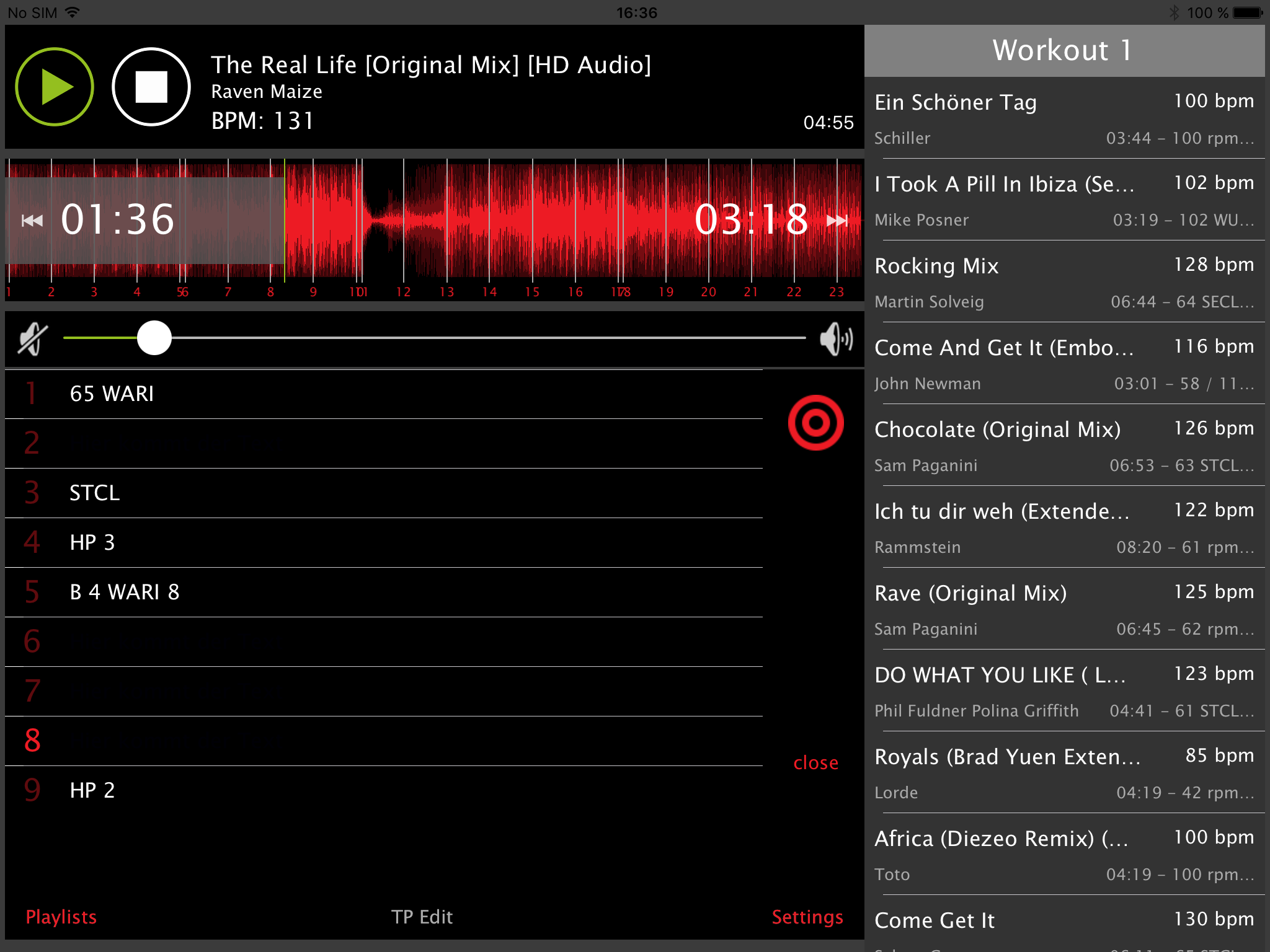Tap the red target record icon

[x=815, y=423]
